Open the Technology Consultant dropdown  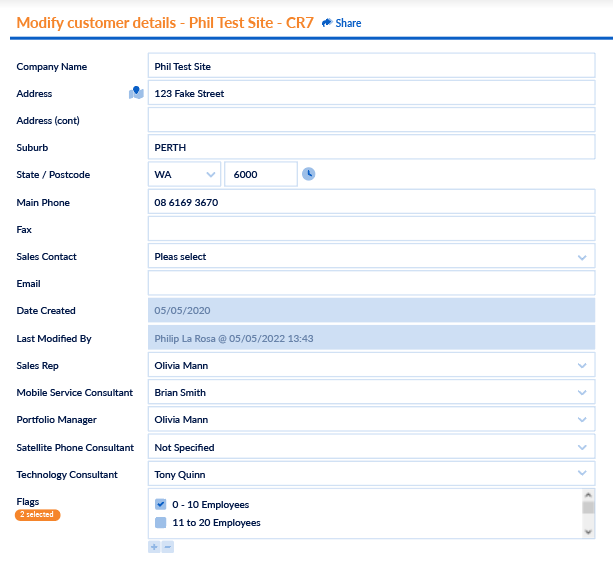tap(371, 474)
